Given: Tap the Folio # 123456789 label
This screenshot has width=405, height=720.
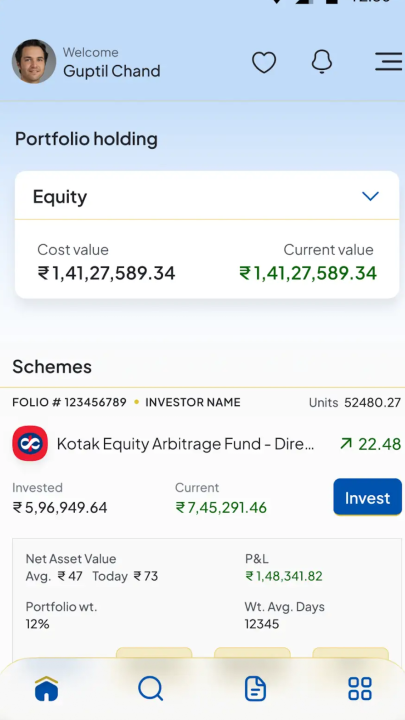Looking at the screenshot, I should (69, 402).
